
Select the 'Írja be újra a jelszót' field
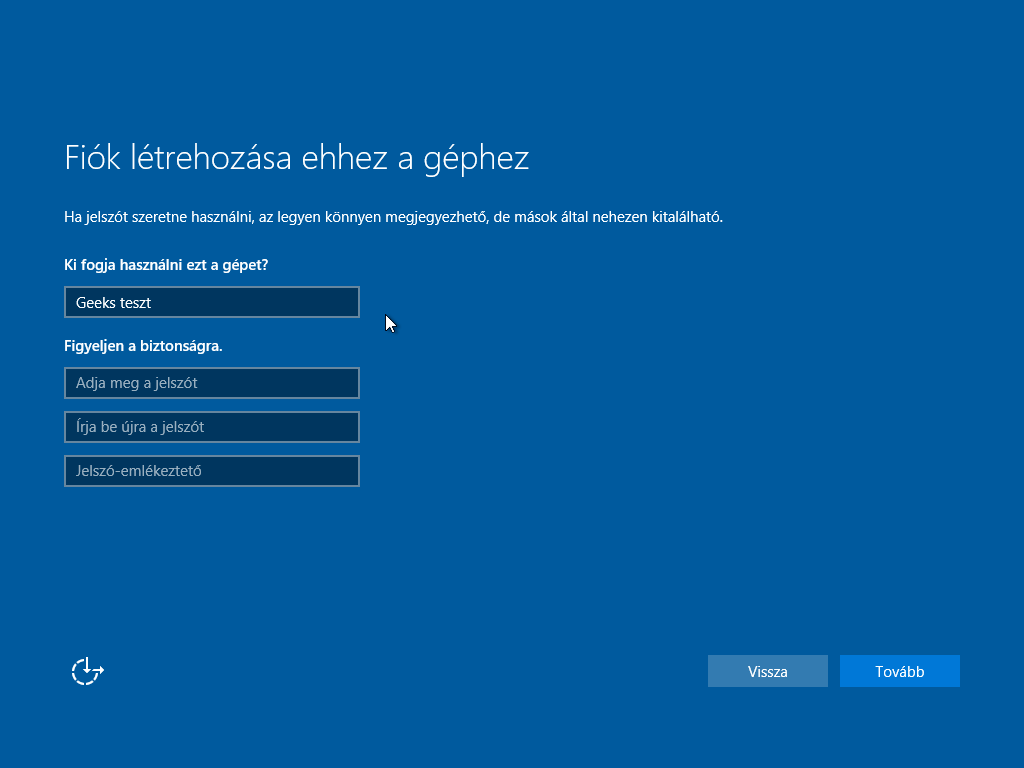coord(211,427)
